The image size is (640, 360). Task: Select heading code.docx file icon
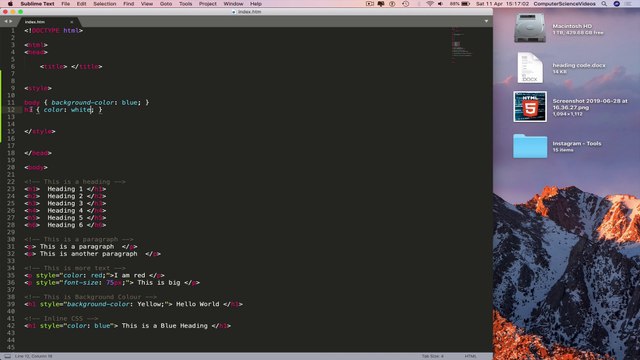point(530,67)
